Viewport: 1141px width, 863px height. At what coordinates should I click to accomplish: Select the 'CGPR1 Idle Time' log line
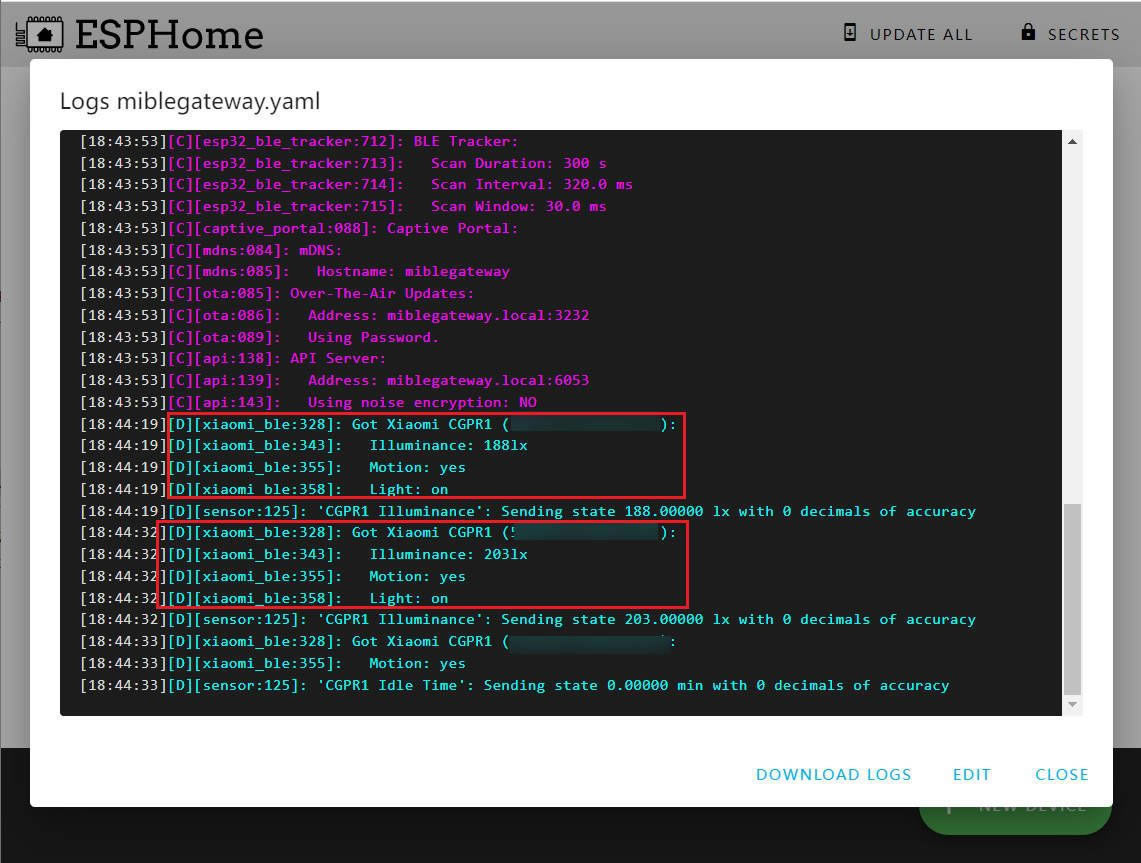point(514,685)
